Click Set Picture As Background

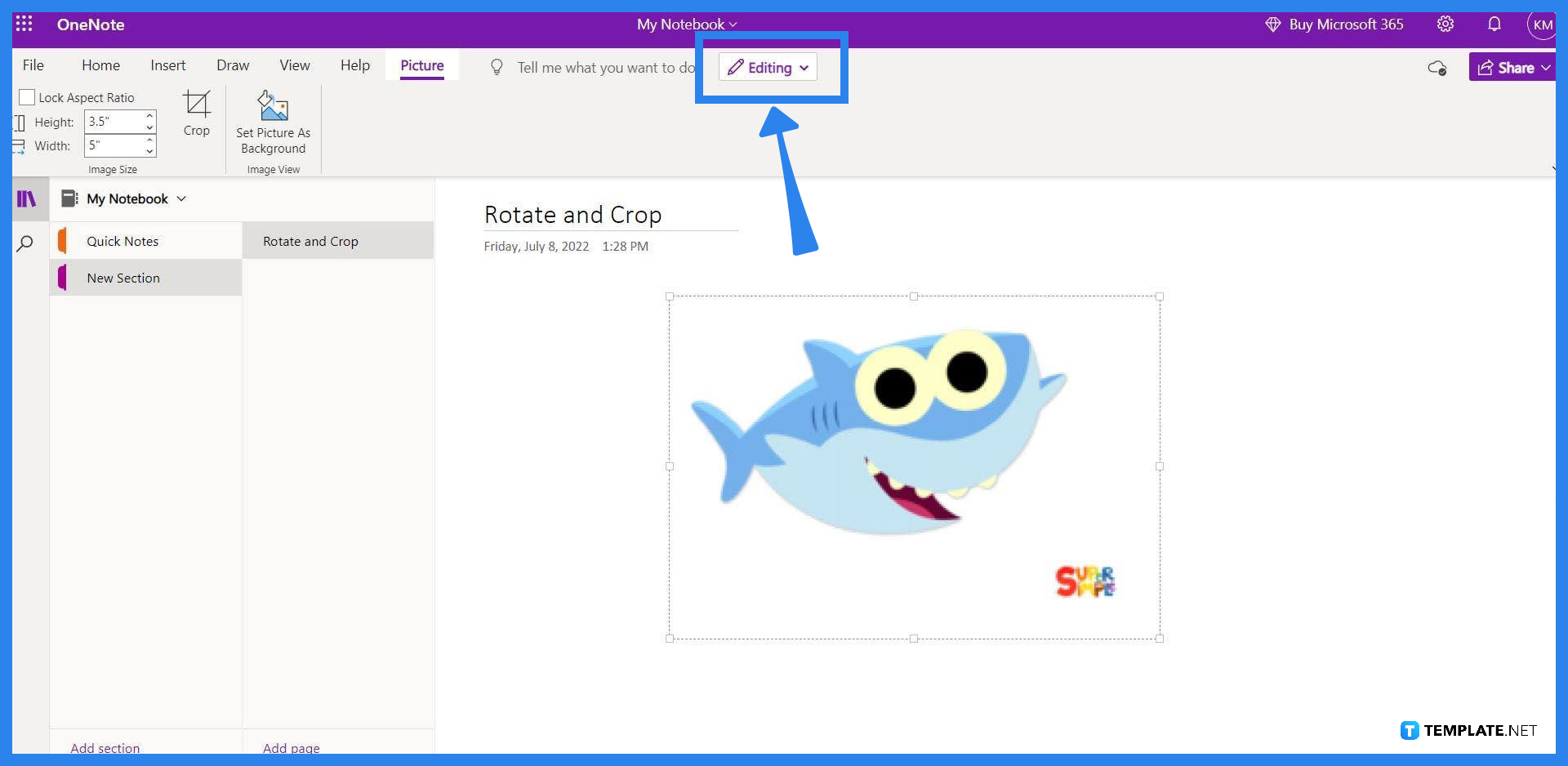(x=273, y=122)
